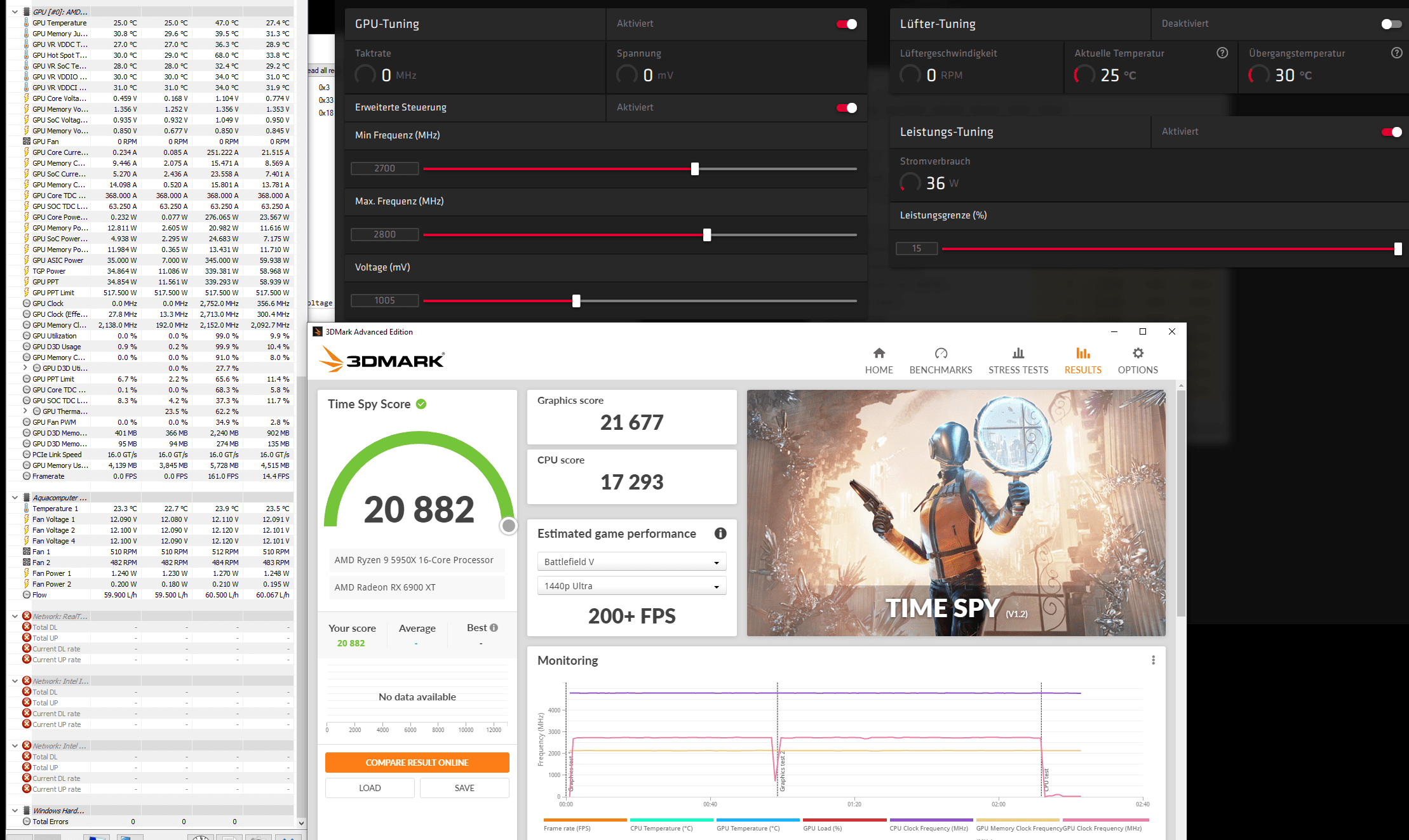Collapse the Aquacomputer sensor group
The image size is (1409, 840).
coord(15,498)
